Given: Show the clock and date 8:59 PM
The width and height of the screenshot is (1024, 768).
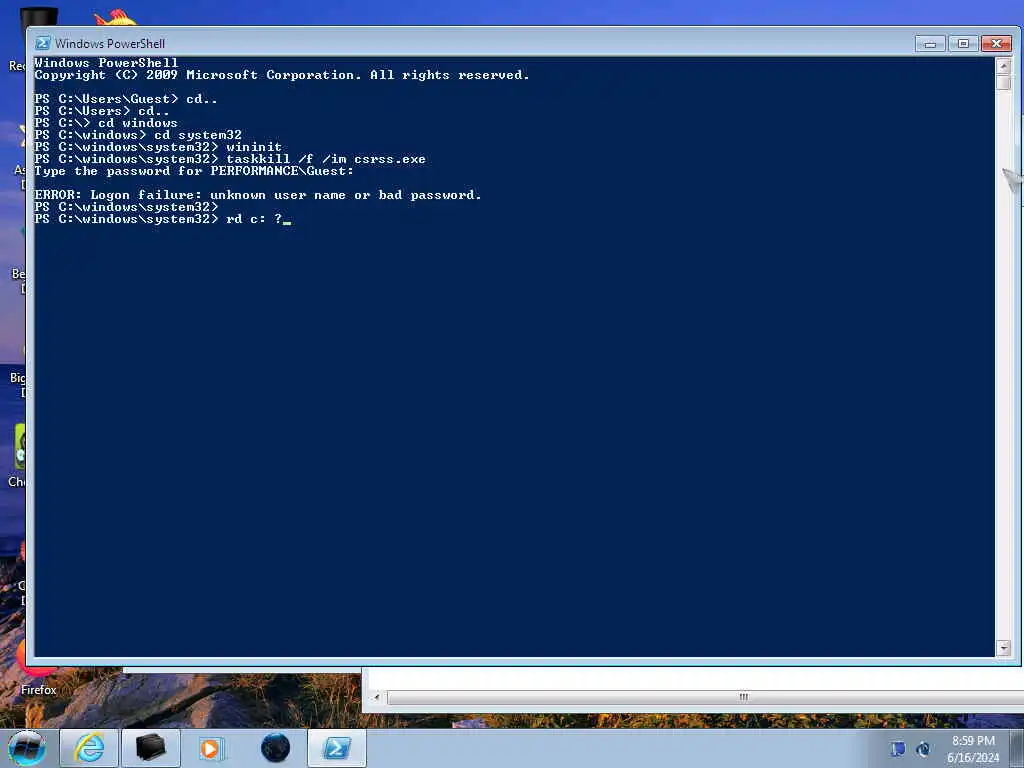Looking at the screenshot, I should [x=973, y=749].
